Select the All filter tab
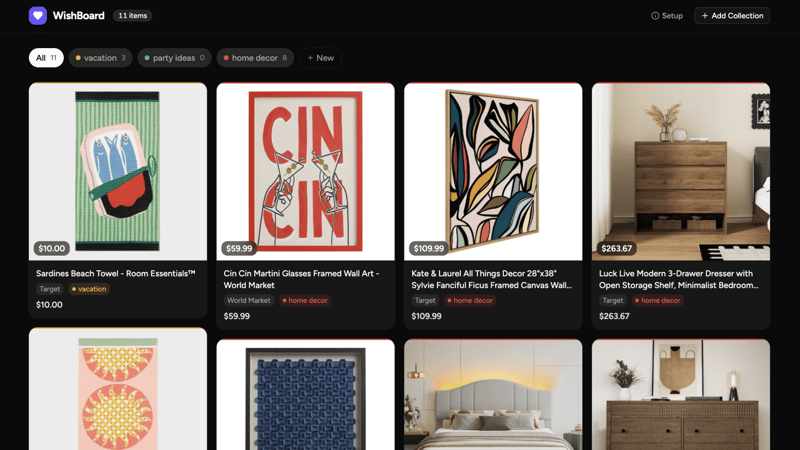The image size is (800, 450). (x=46, y=58)
